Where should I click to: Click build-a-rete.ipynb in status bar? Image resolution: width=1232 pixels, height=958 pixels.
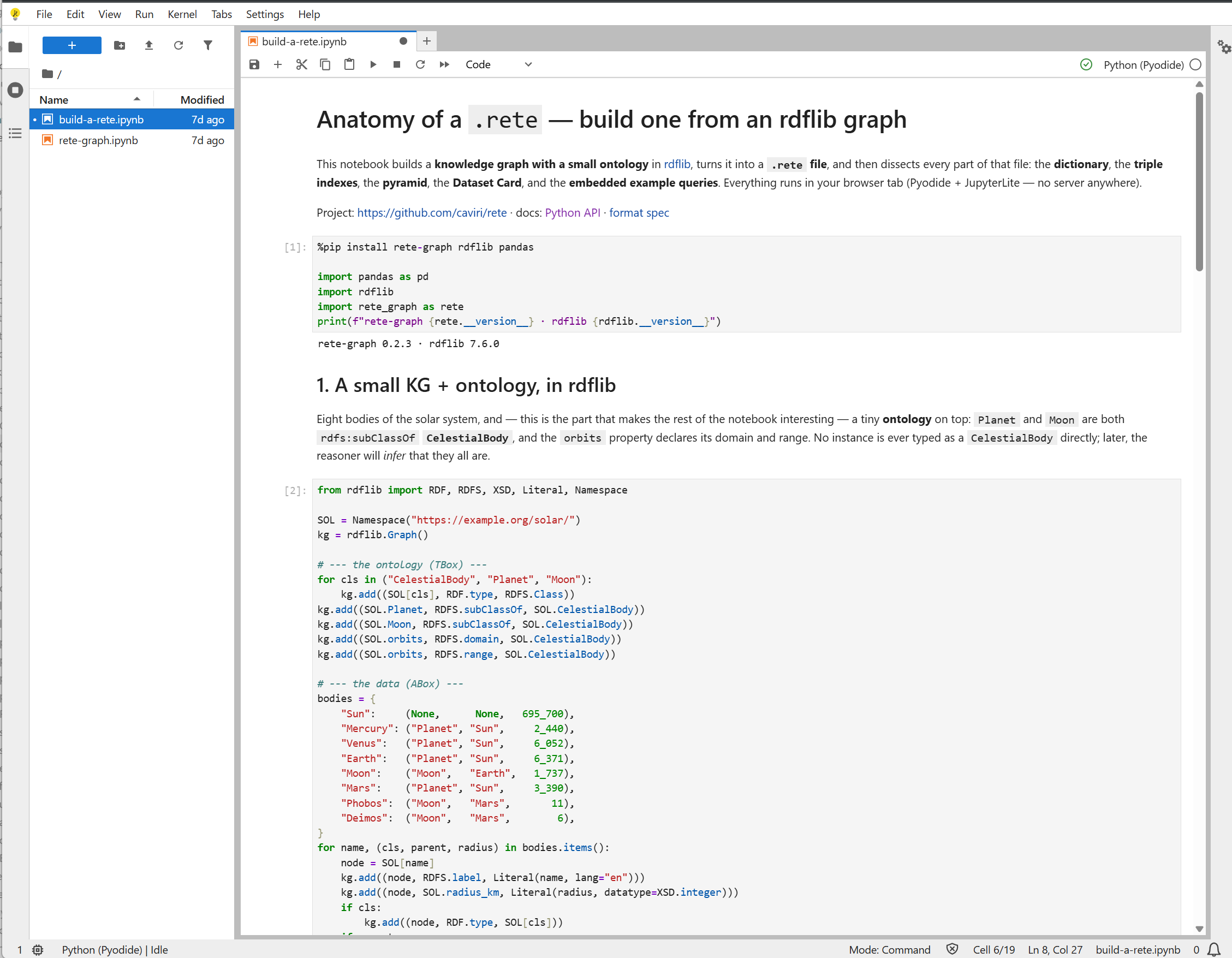click(x=1137, y=949)
